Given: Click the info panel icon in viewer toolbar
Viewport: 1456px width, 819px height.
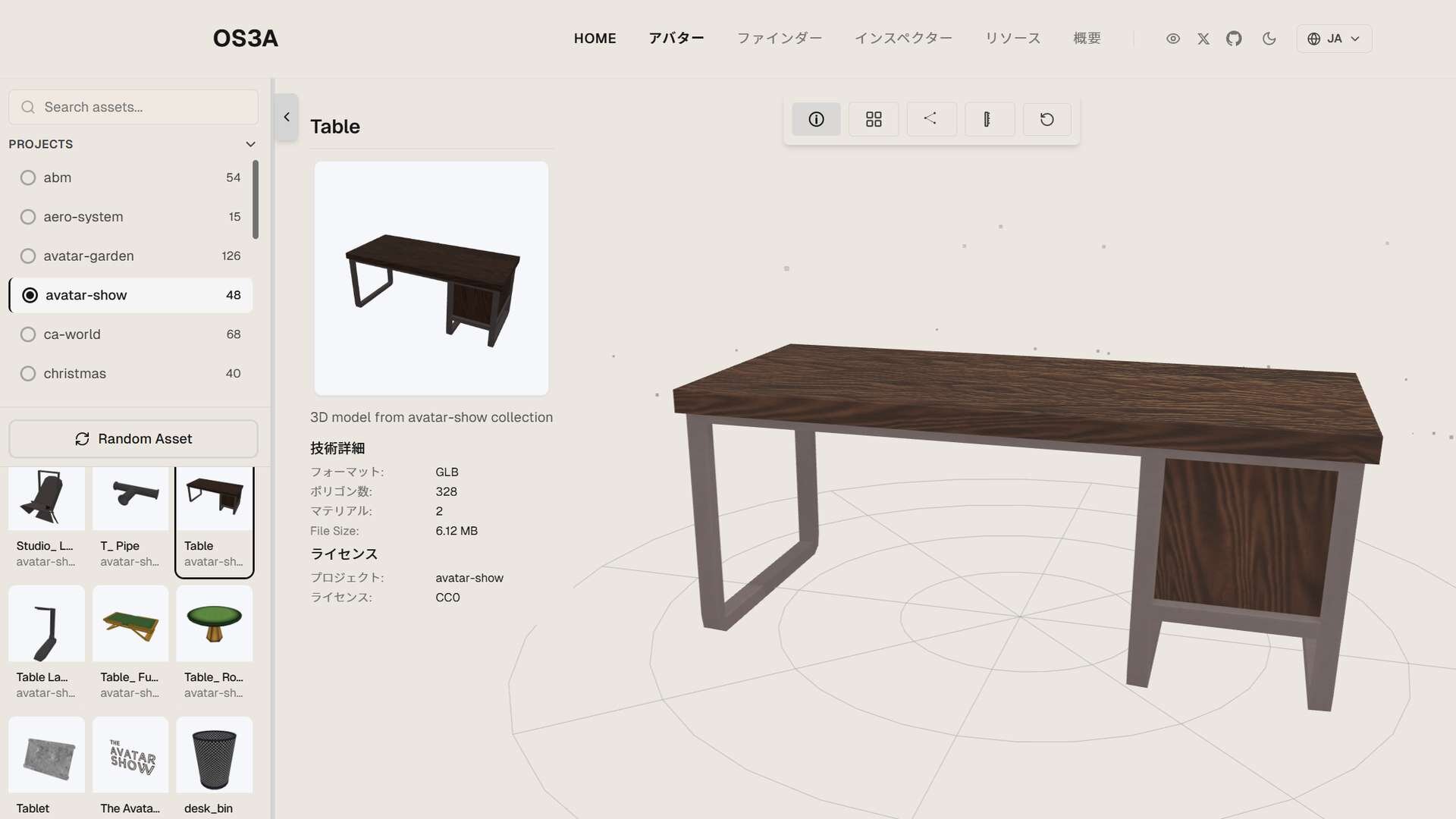Looking at the screenshot, I should click(x=816, y=119).
